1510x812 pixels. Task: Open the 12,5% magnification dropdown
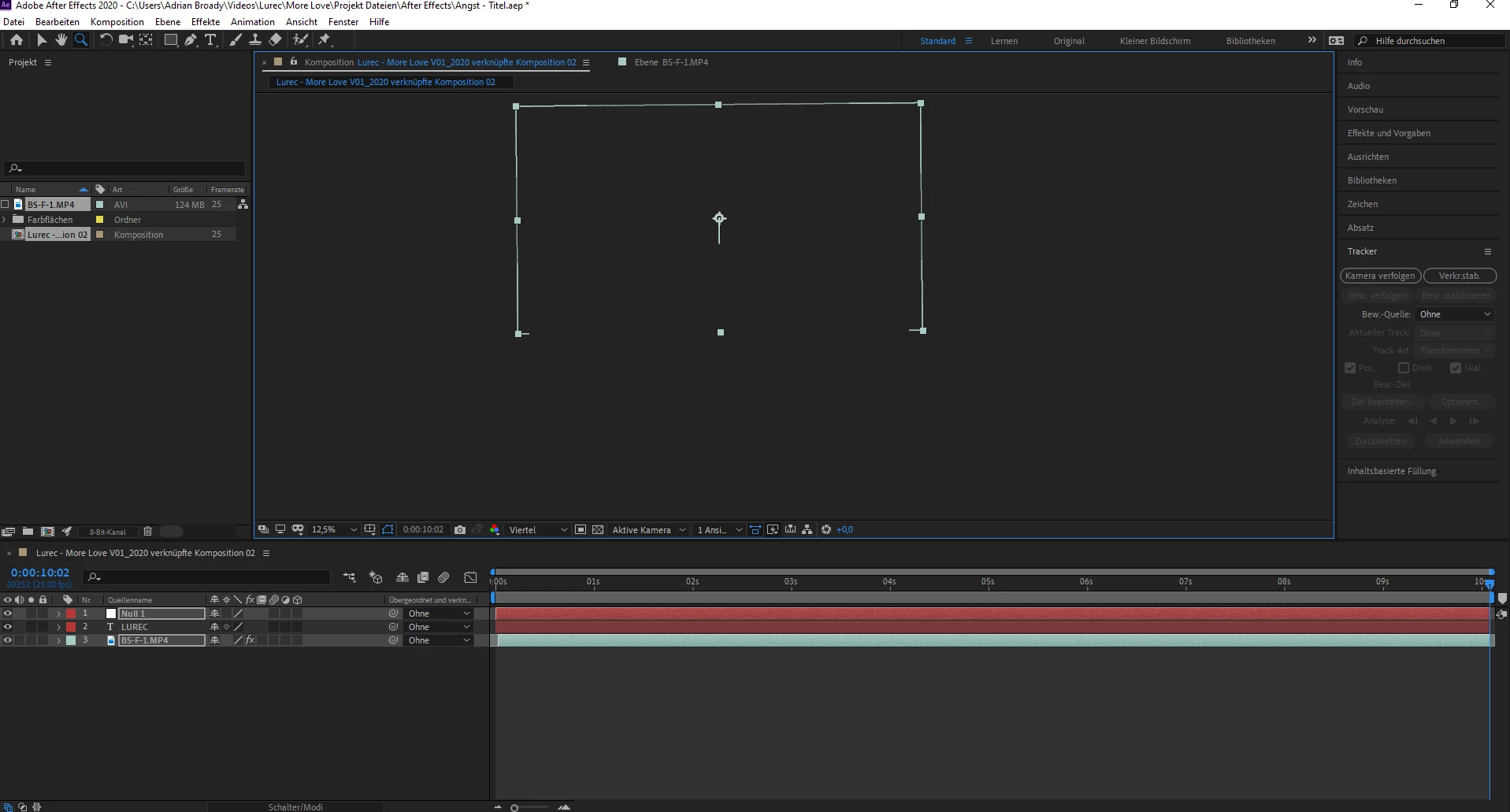[335, 530]
